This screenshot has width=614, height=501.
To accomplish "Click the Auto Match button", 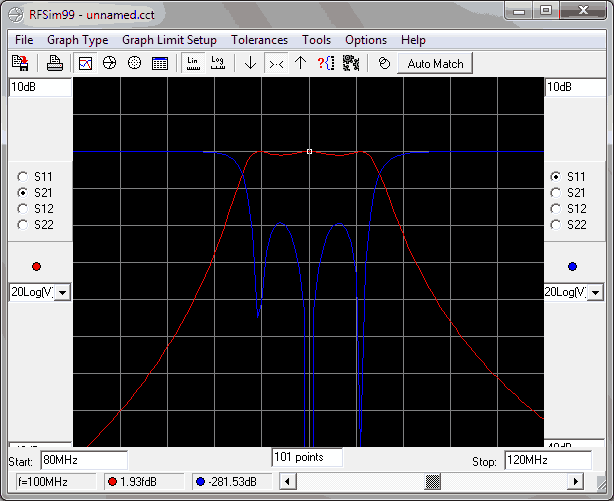I will pyautogui.click(x=435, y=63).
